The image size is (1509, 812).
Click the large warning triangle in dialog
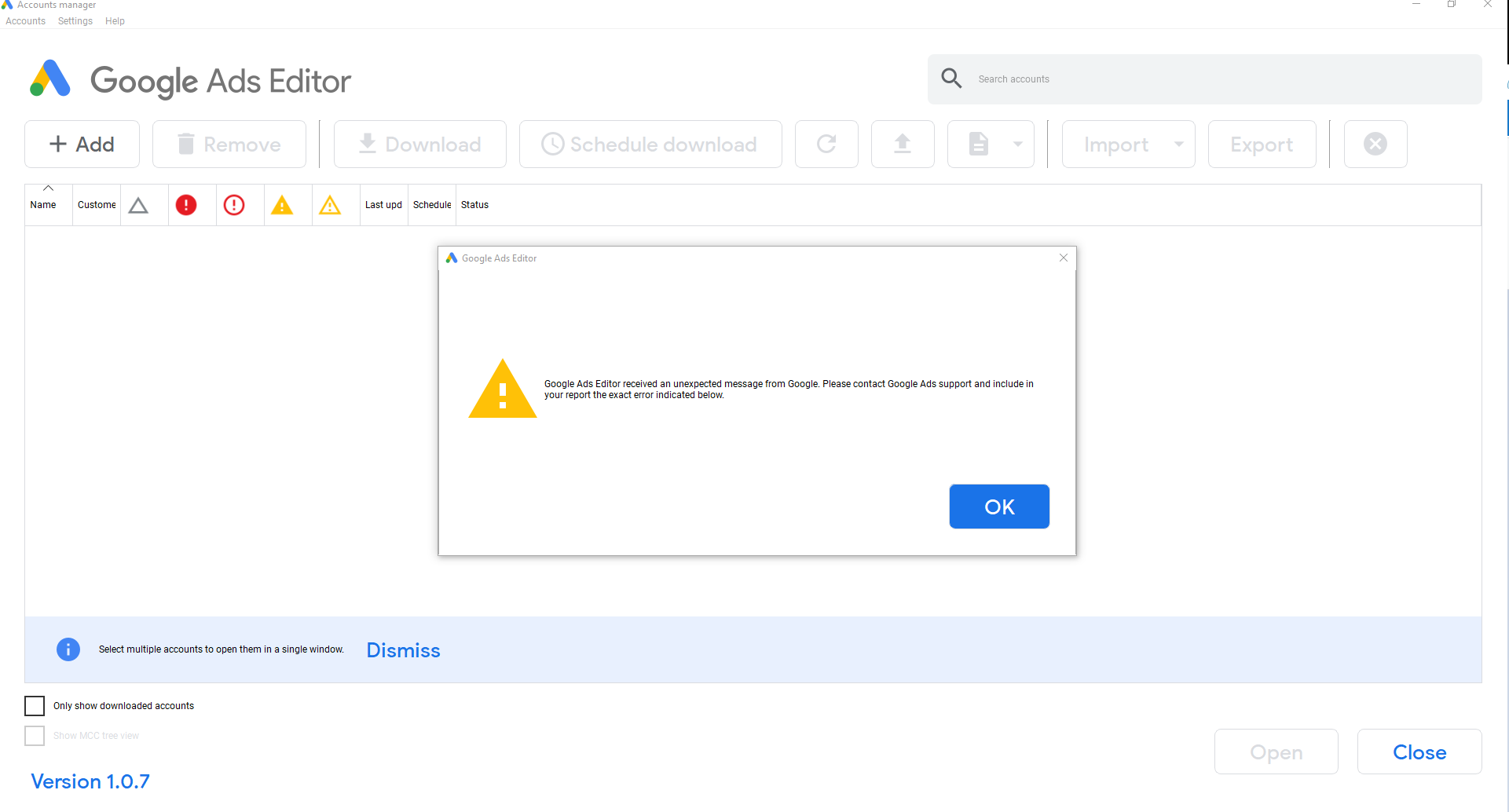[503, 390]
